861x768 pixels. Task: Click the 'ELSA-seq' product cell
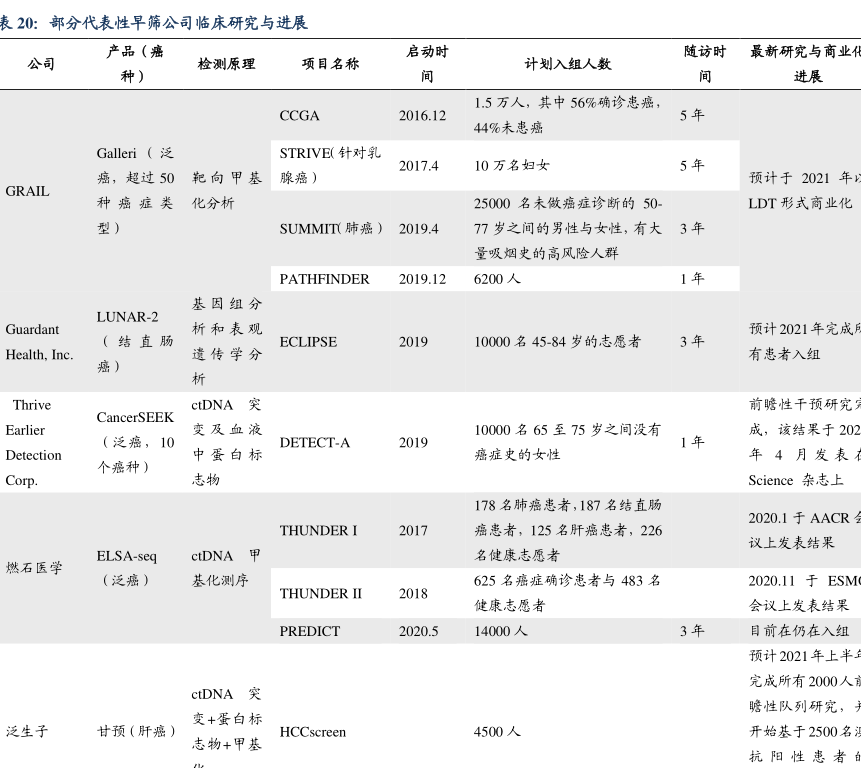click(127, 568)
